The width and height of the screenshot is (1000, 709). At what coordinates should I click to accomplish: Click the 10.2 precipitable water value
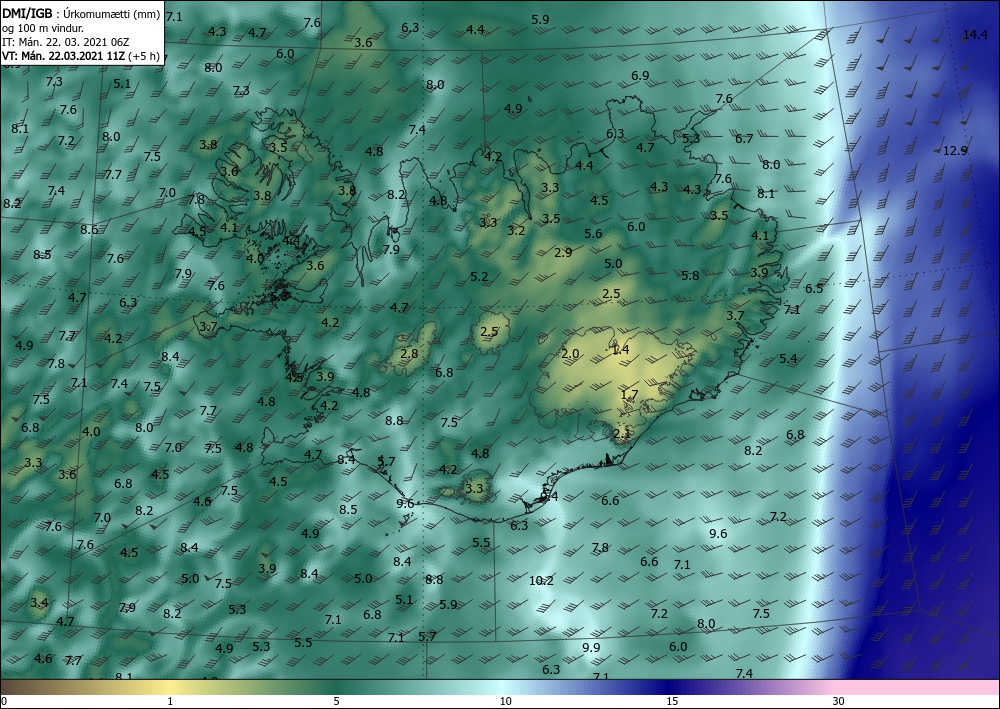(541, 580)
